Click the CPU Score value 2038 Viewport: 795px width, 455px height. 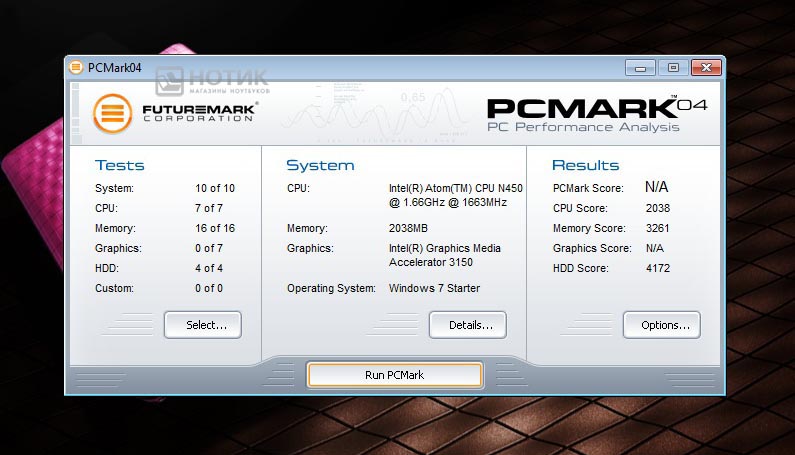(x=658, y=208)
